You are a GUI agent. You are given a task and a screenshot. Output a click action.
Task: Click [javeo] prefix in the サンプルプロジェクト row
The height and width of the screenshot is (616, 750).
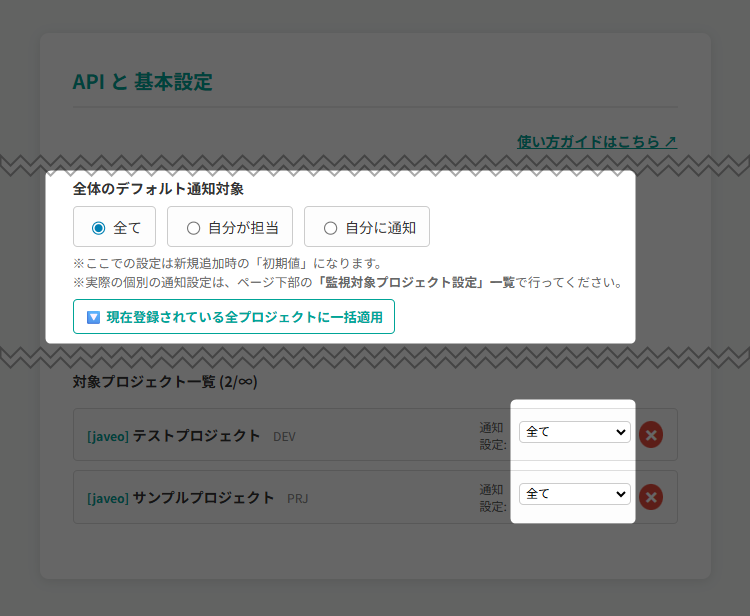click(x=108, y=498)
